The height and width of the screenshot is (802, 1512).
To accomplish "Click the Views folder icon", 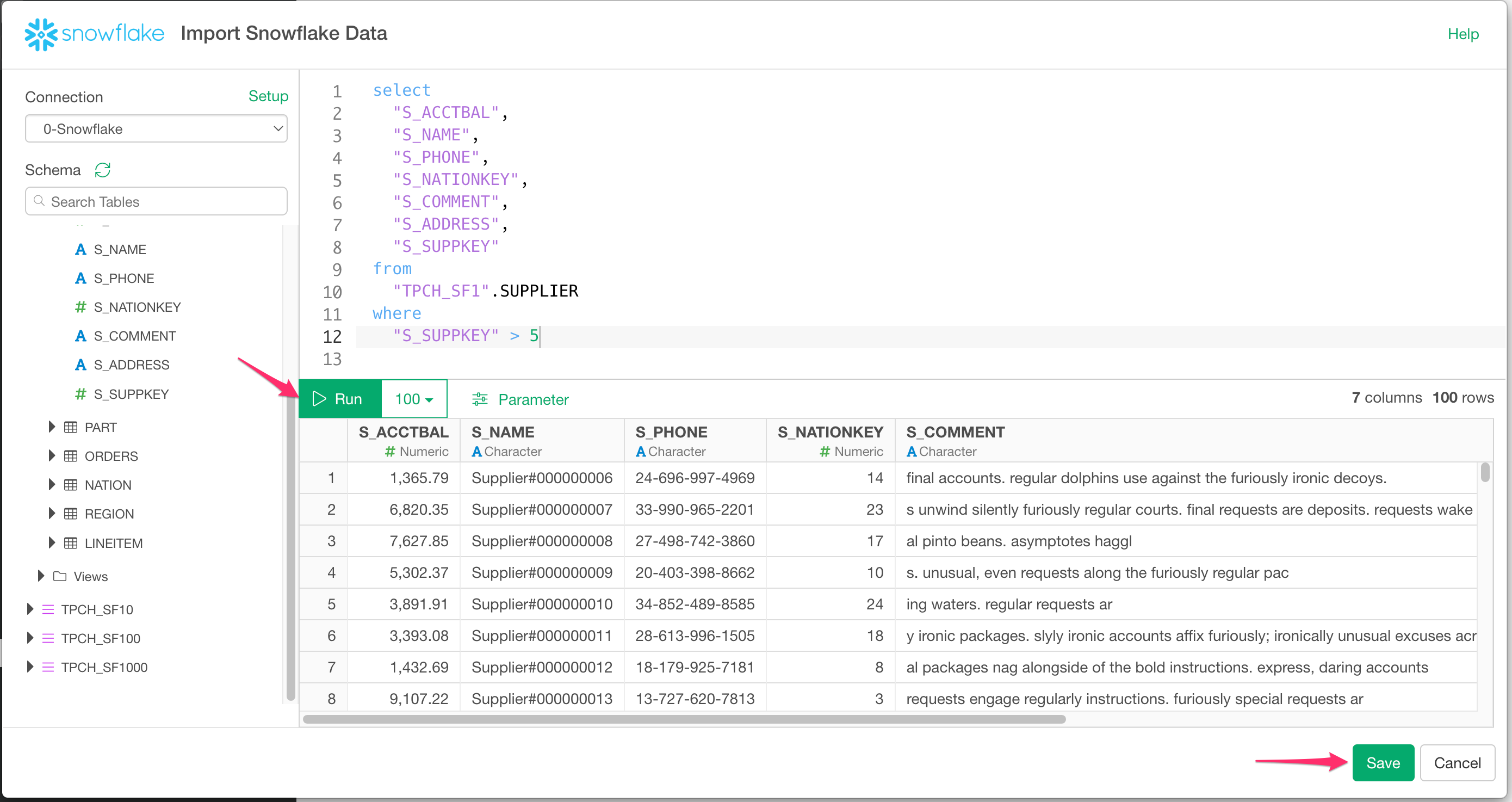I will click(60, 577).
